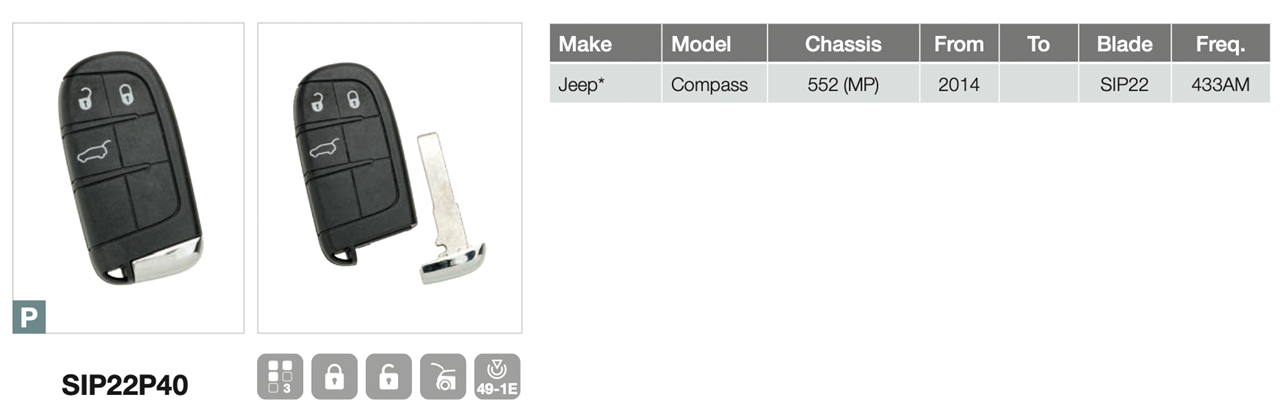Screen dimensions: 1280x414
Task: Click the grey P badge
Action: (x=28, y=316)
